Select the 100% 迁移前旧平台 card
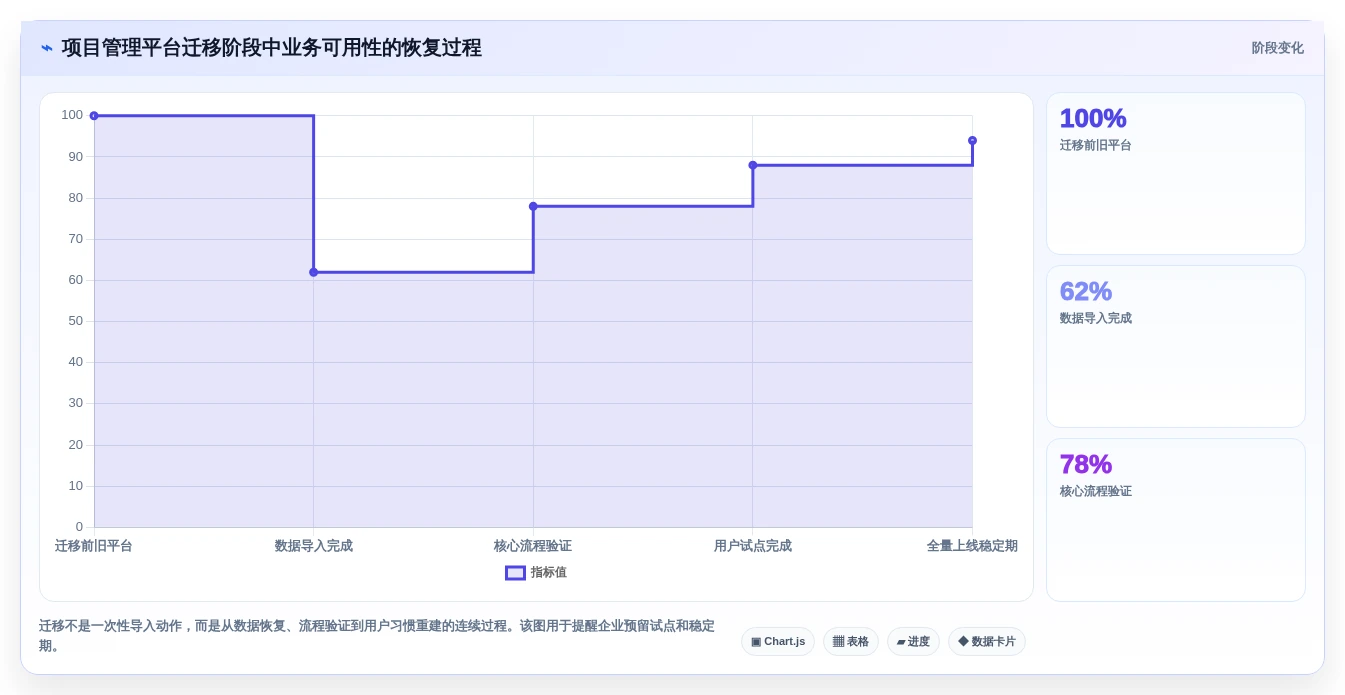 pos(1176,174)
